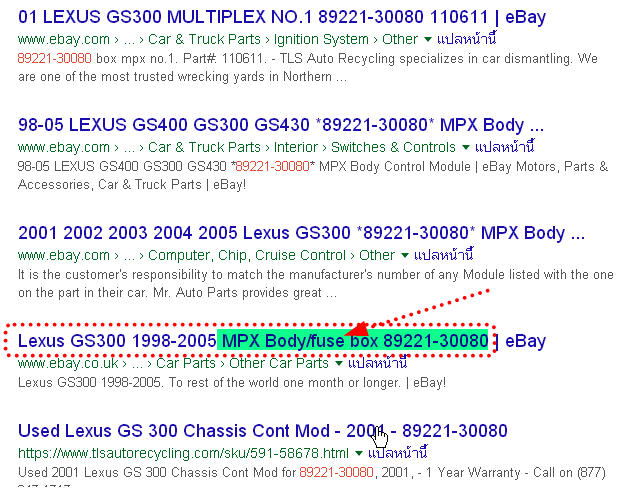This screenshot has height=498, width=621.
Task: Click URL 'www.ebay.com › ... › Car & Truck Parts › Ignition System'
Action: [x=193, y=40]
